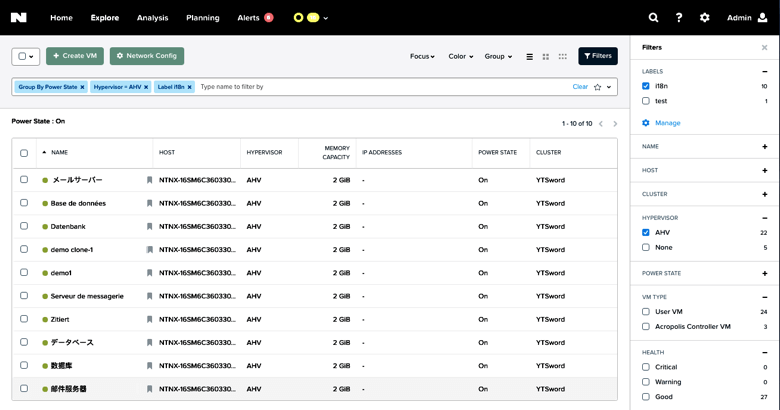Remove the Hypervisor = AHV filter chip
780x410 pixels.
coord(146,87)
